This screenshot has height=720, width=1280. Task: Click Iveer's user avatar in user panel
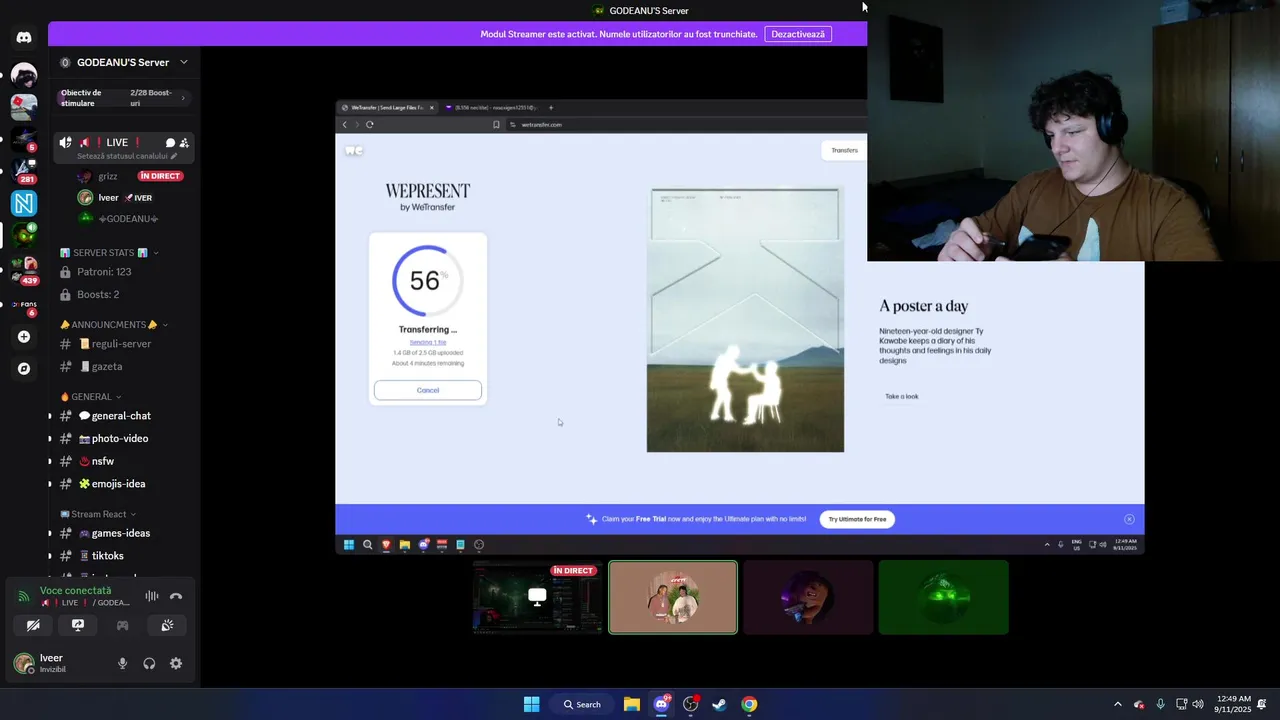pyautogui.click(x=23, y=663)
